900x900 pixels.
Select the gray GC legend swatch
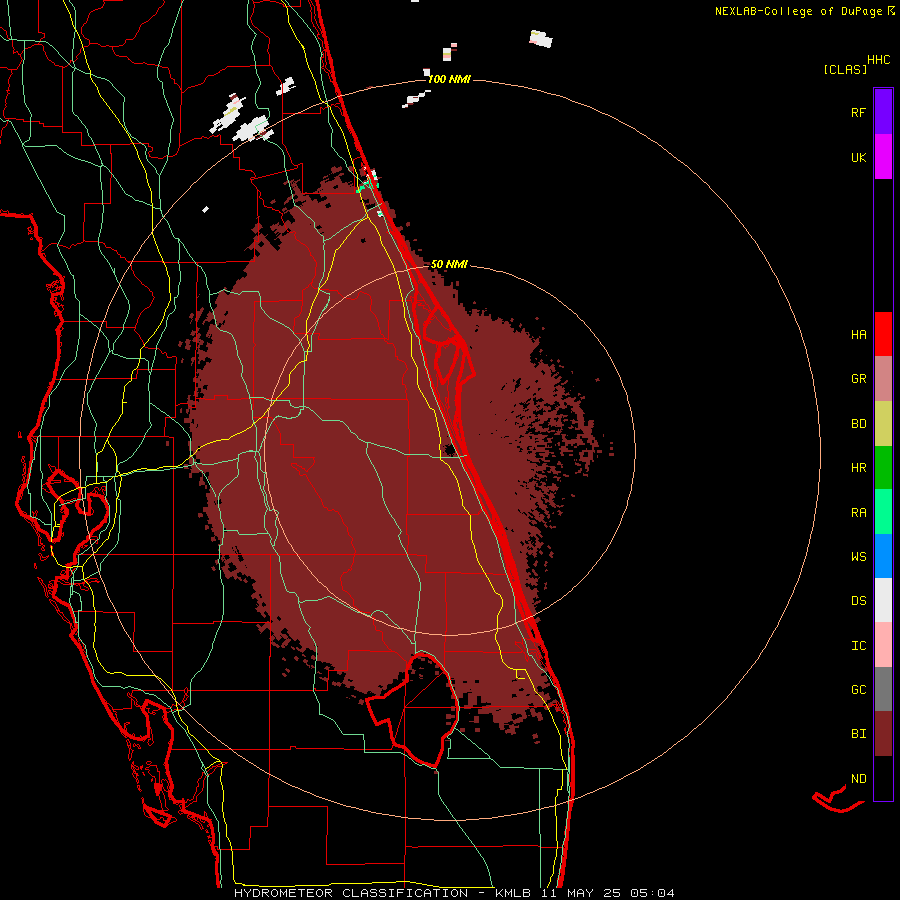(883, 689)
